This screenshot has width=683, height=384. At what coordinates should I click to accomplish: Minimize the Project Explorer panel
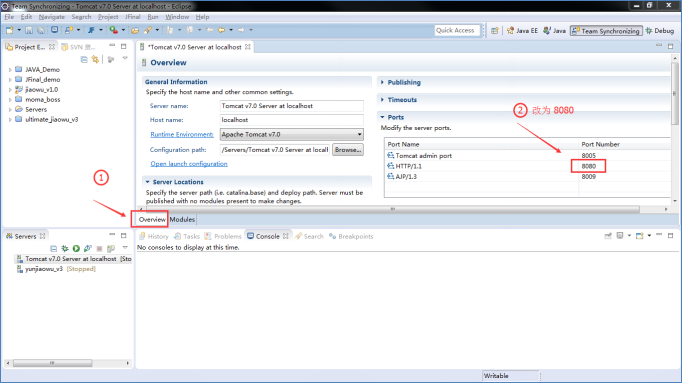coord(112,46)
